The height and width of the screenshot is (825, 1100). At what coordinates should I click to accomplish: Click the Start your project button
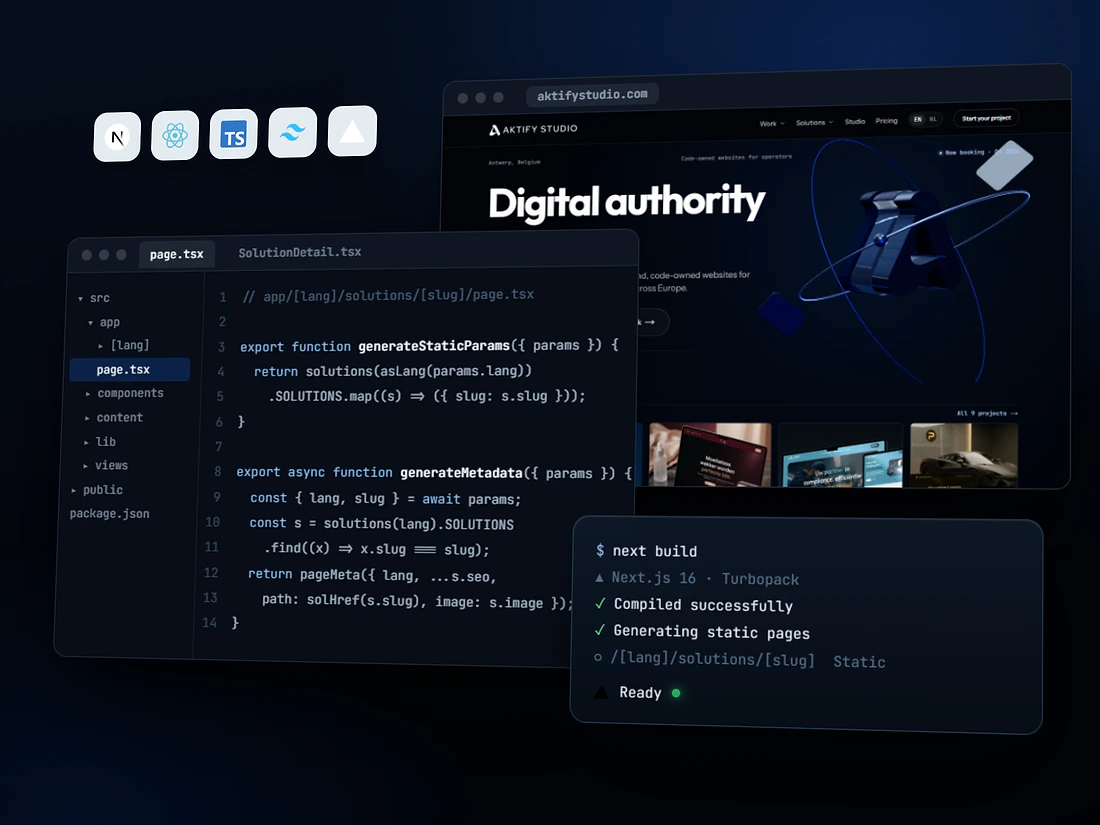[x=986, y=119]
